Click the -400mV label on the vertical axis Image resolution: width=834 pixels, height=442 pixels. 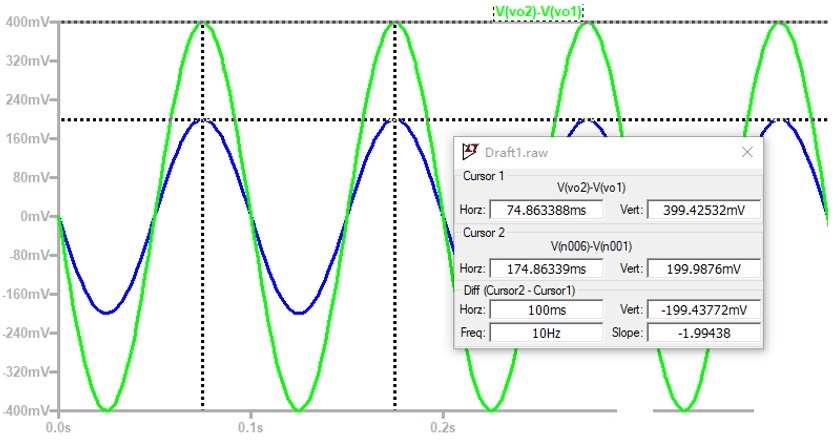point(24,411)
